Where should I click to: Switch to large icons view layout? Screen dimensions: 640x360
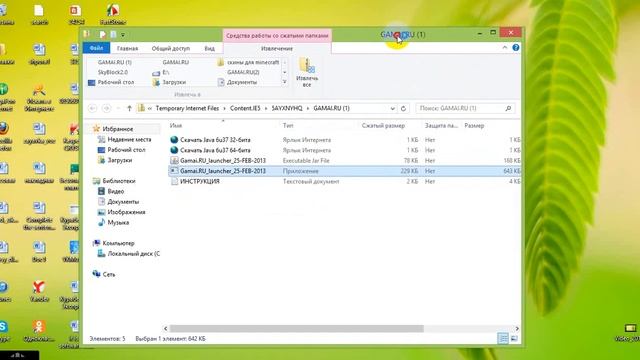(x=514, y=338)
